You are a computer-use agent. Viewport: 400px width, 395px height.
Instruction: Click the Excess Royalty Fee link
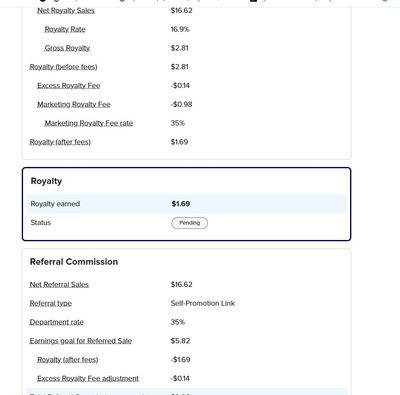[68, 86]
